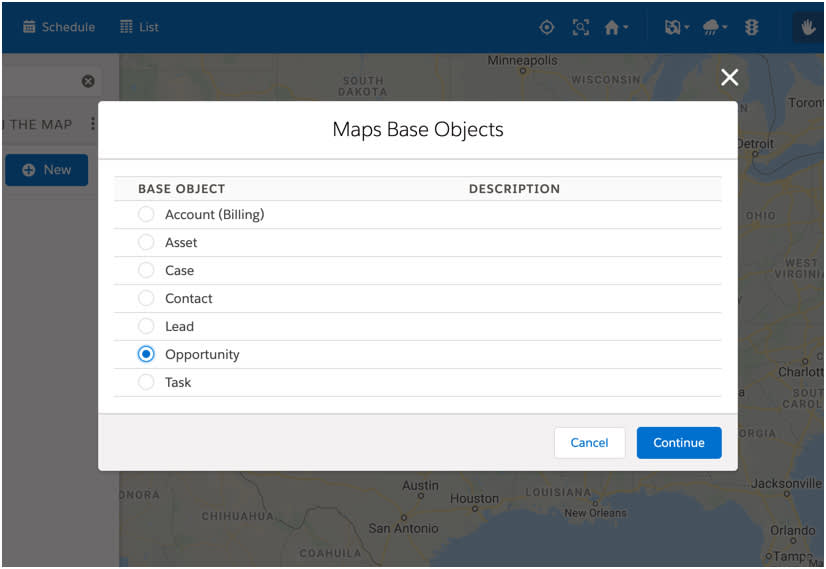The width and height of the screenshot is (826, 569).
Task: Open the Schedule tab
Action: (x=59, y=27)
